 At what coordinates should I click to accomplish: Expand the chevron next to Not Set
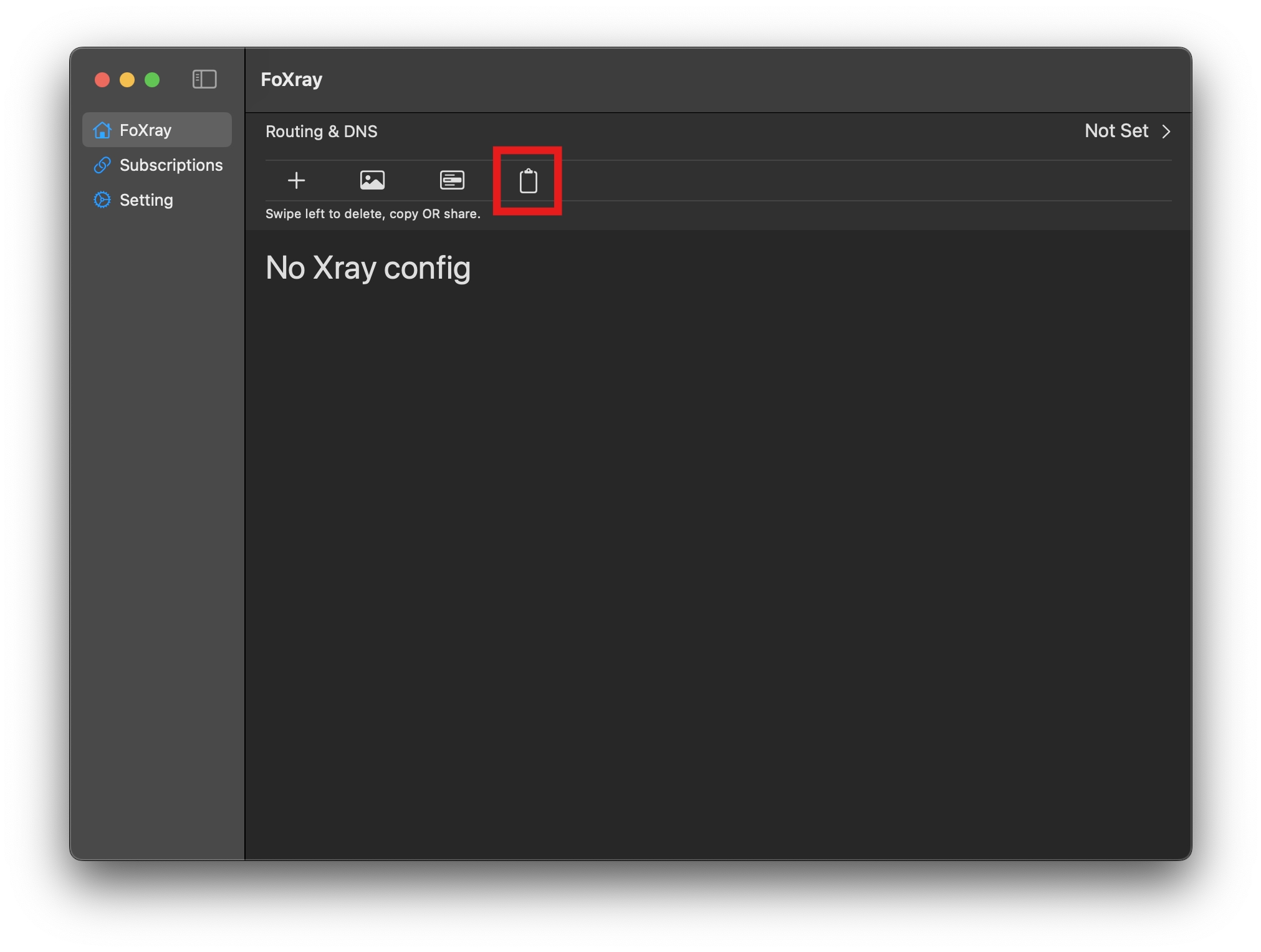click(1166, 132)
